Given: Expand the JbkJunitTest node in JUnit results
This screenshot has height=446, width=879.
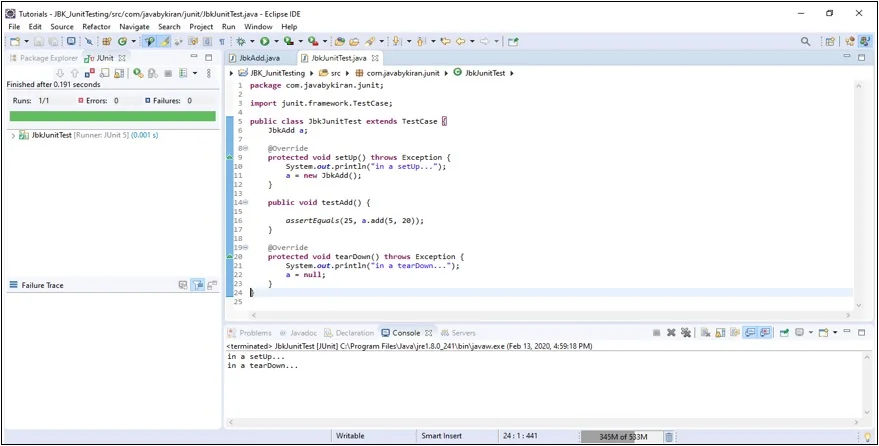Looking at the screenshot, I should tap(13, 136).
